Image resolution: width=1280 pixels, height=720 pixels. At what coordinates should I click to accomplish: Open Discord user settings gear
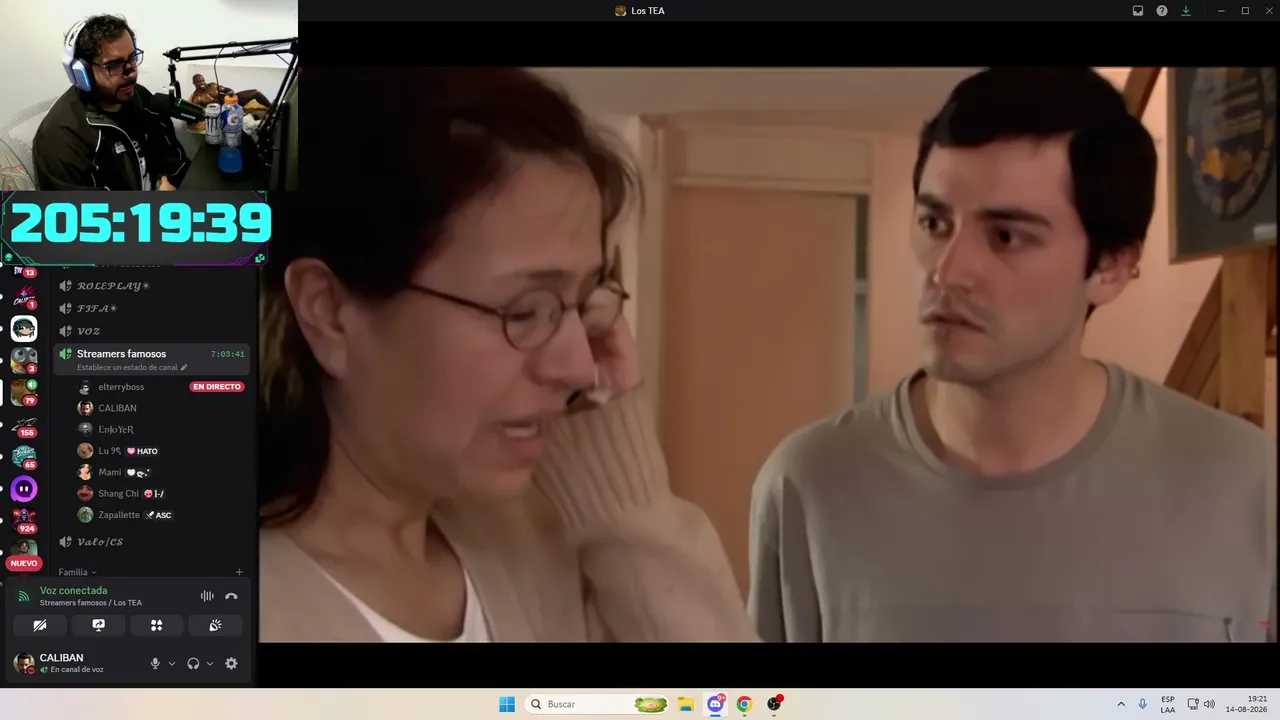[x=231, y=663]
